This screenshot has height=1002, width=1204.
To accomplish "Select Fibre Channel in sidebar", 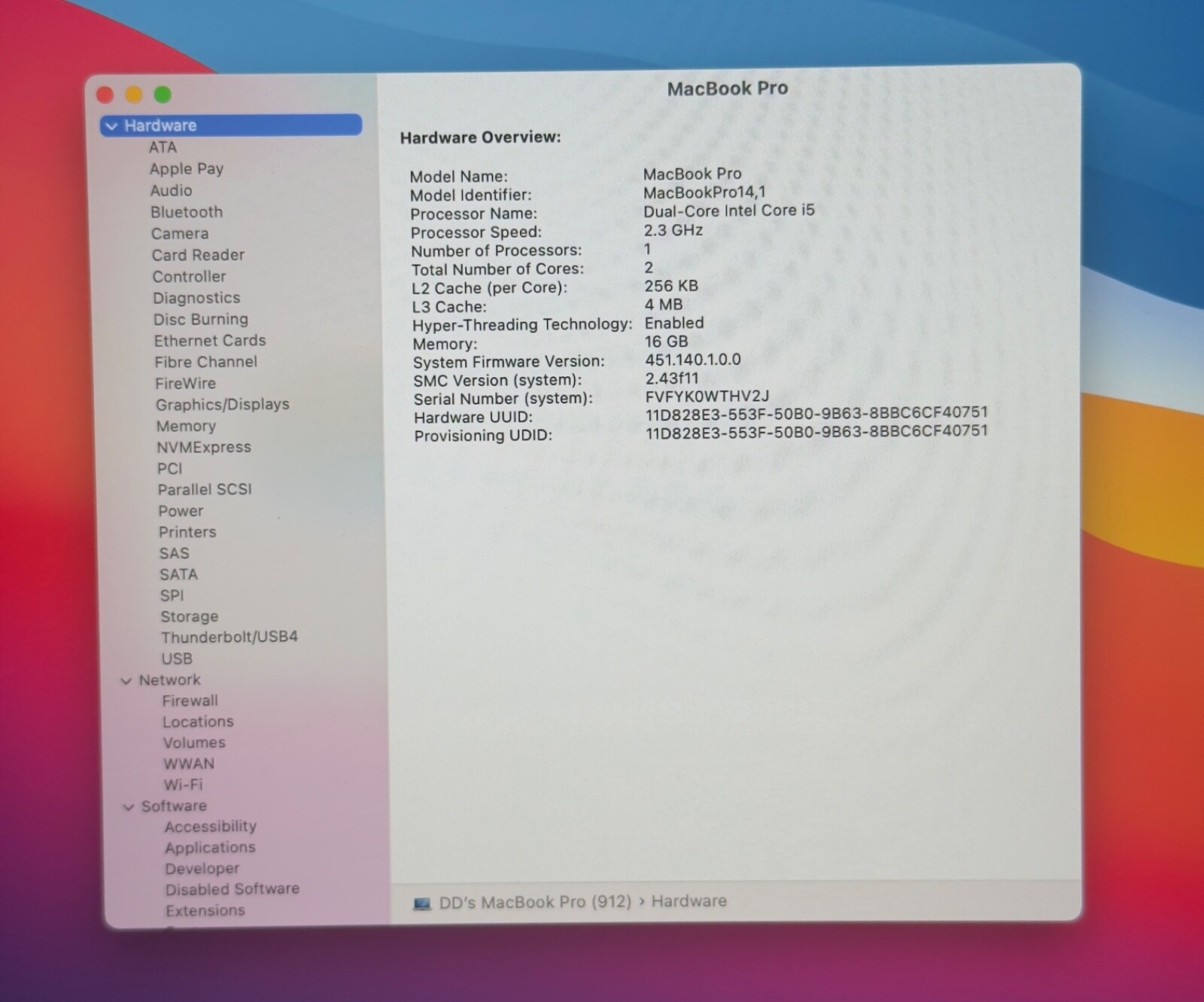I will pos(205,362).
